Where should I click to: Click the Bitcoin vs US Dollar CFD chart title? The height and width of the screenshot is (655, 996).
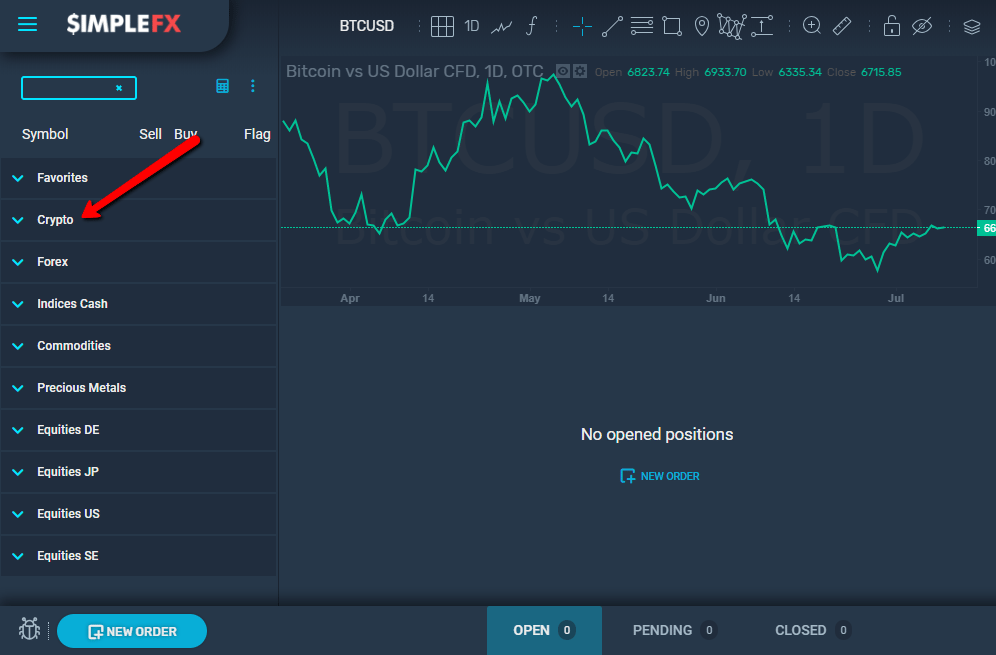(x=415, y=71)
